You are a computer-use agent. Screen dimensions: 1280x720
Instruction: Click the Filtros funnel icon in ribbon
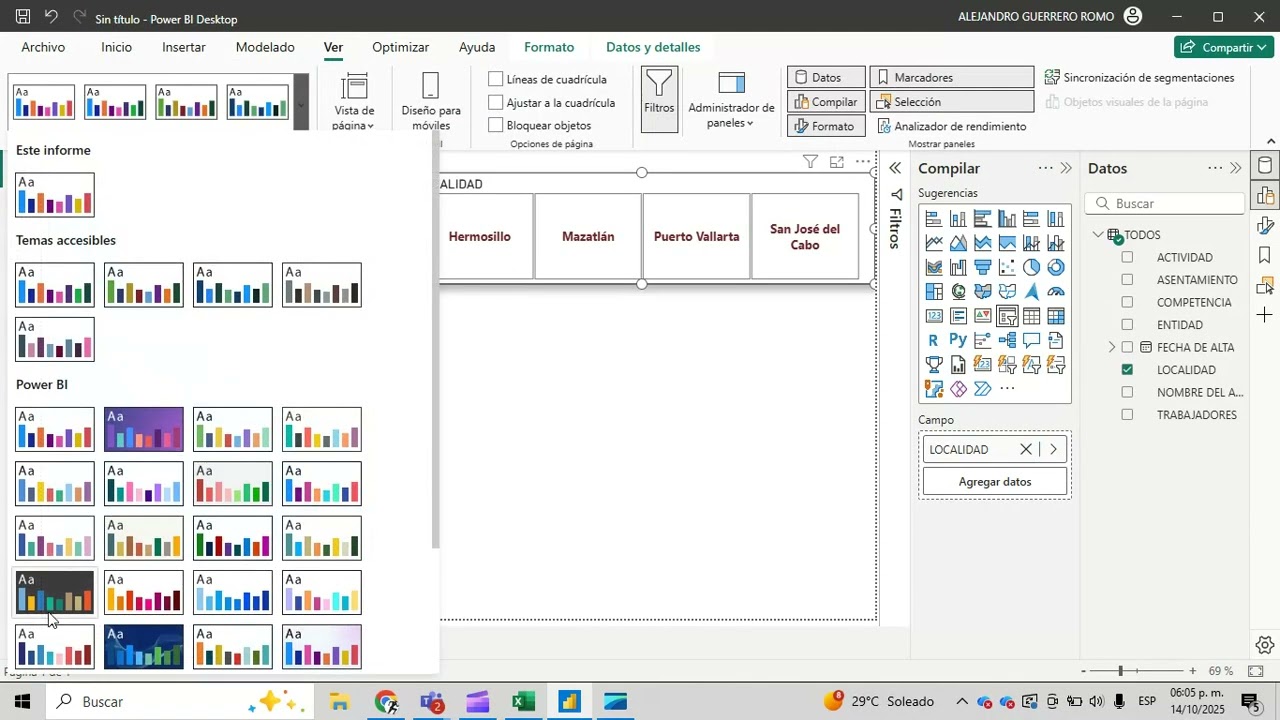pyautogui.click(x=659, y=98)
